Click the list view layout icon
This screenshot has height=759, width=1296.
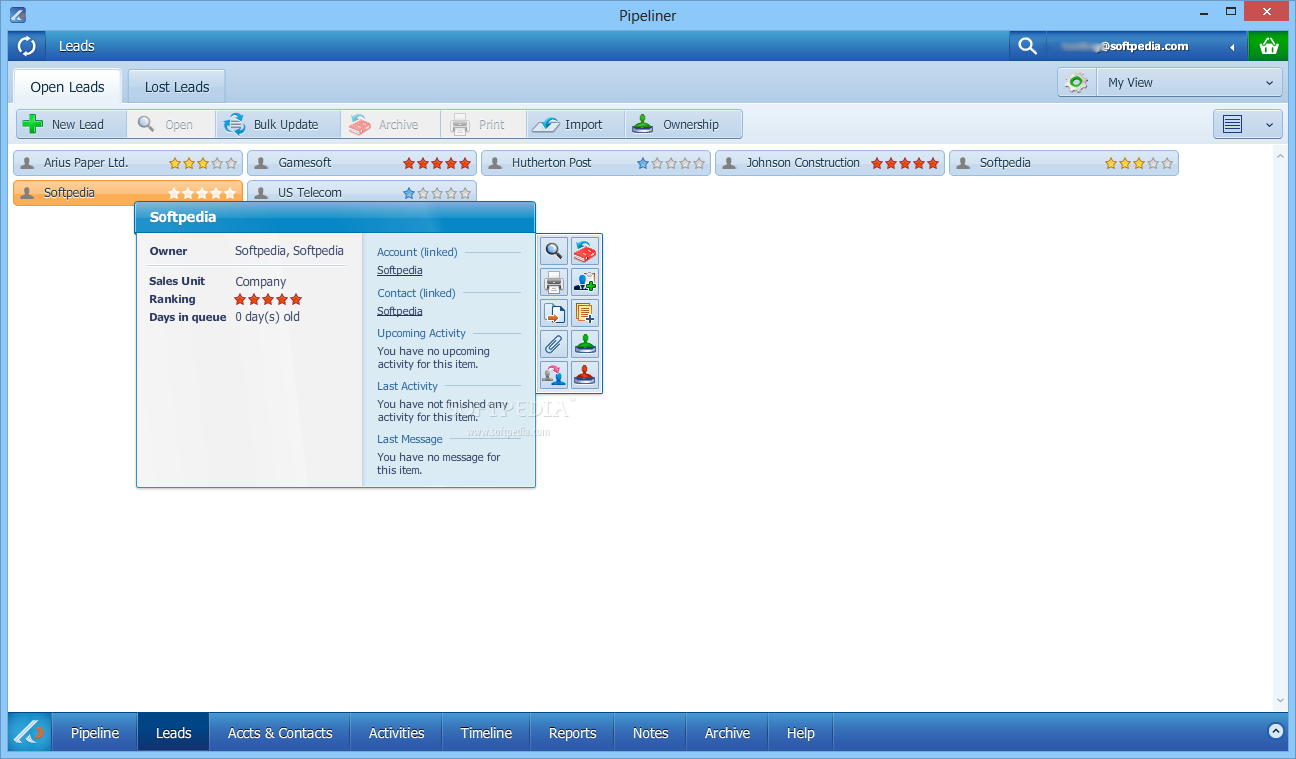1232,125
